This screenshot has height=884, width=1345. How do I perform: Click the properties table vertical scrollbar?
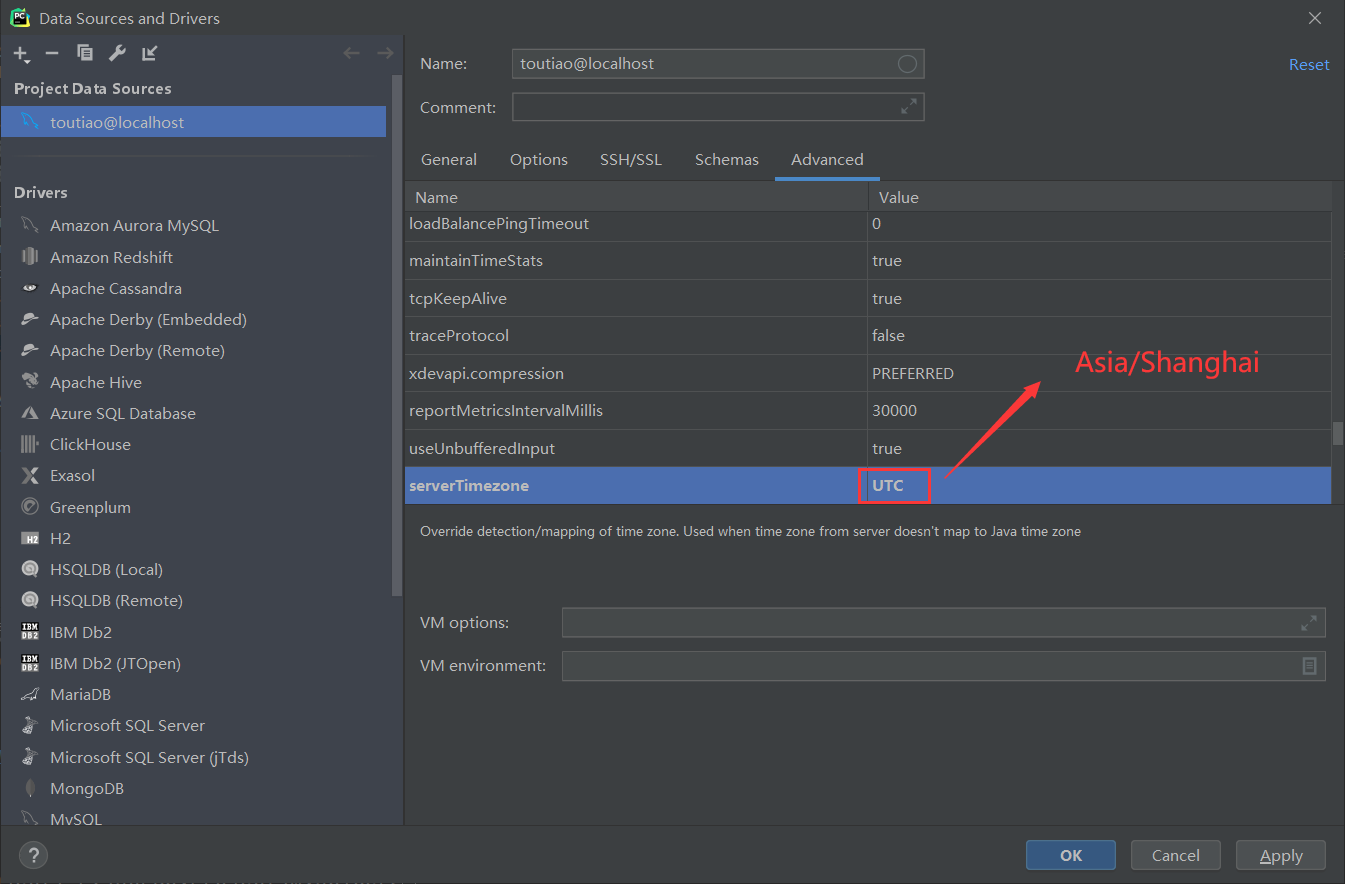(x=1337, y=433)
